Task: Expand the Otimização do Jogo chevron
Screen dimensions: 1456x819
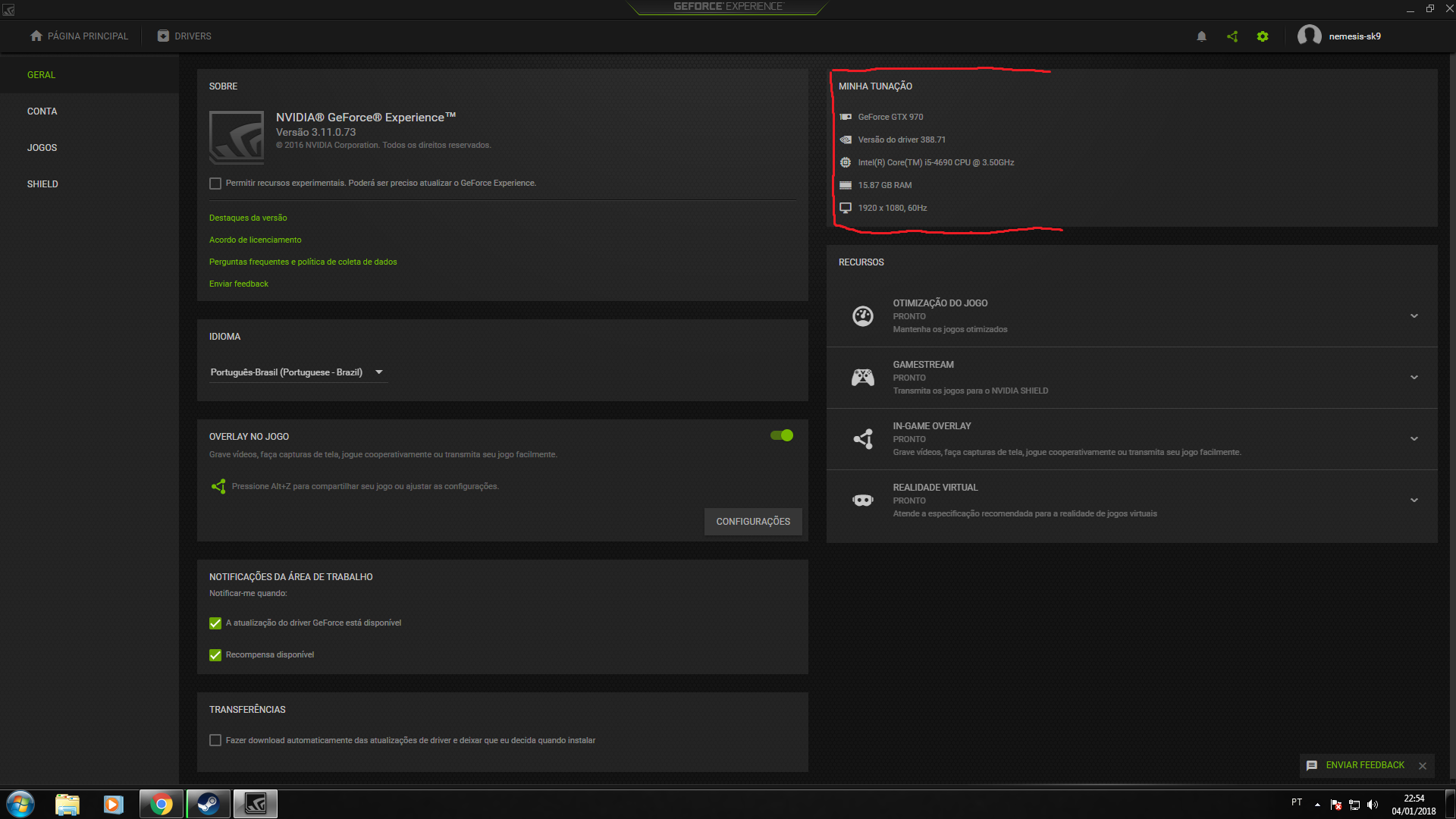Action: 1414,316
